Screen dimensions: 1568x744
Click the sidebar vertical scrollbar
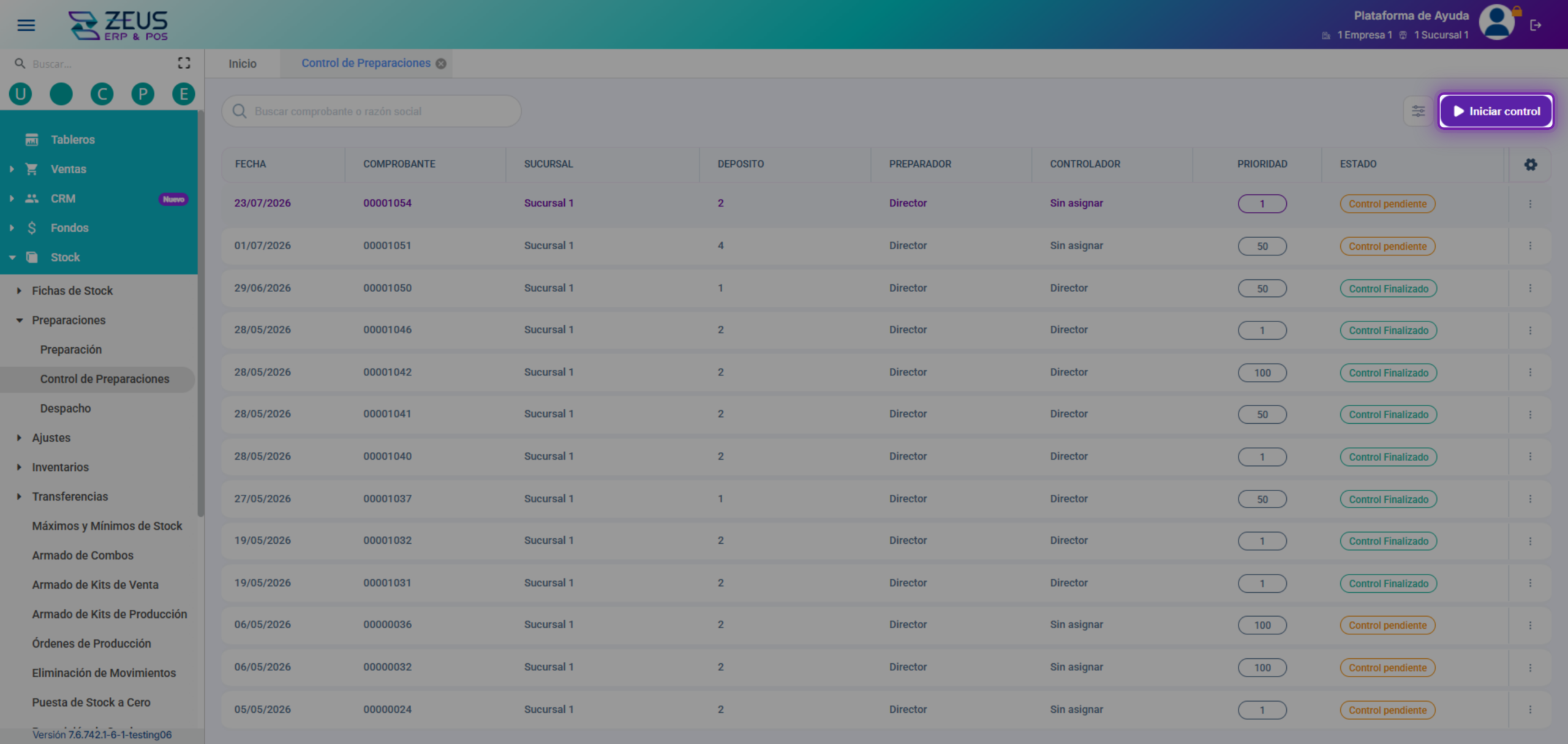click(200, 314)
